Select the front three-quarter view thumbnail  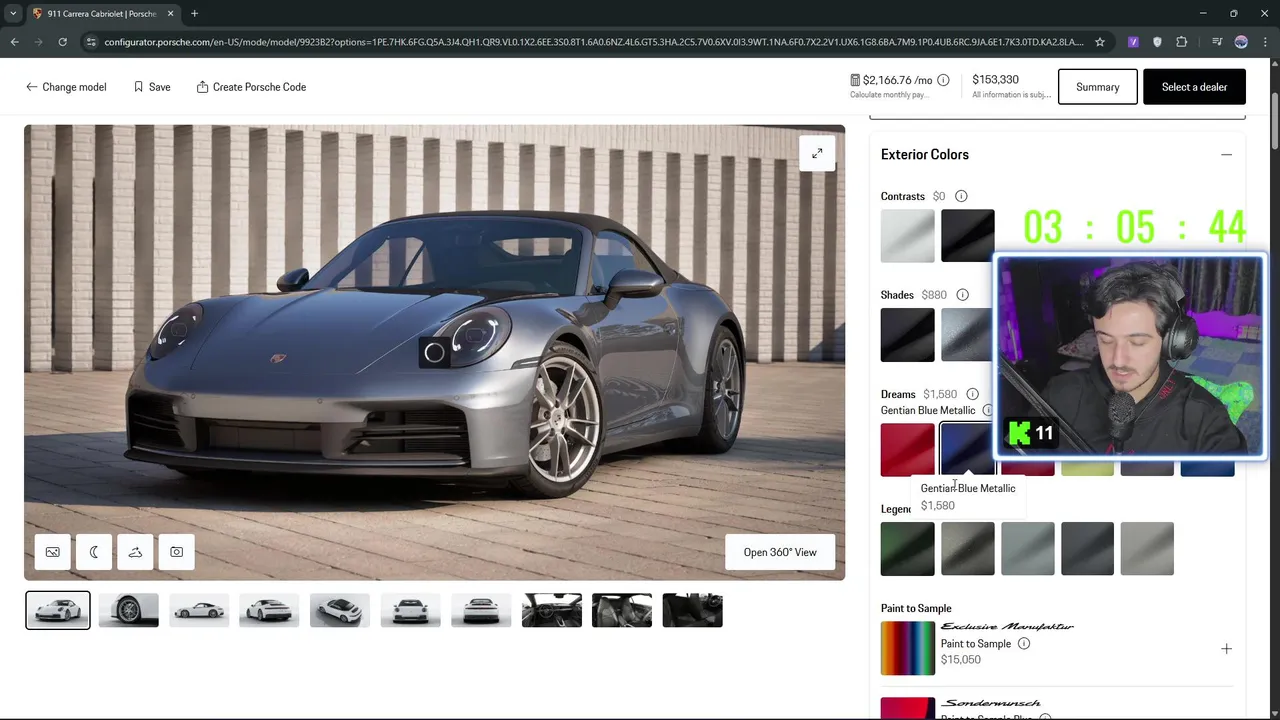[x=57, y=611]
